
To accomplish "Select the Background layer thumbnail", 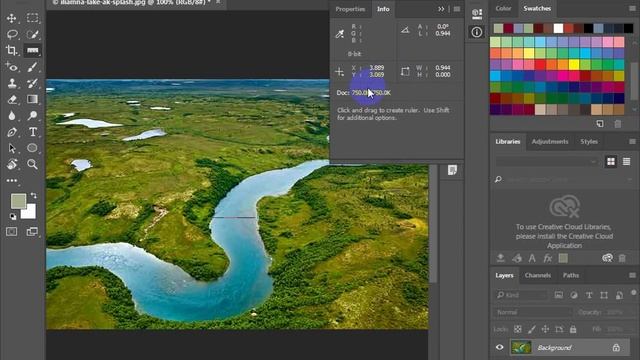I will pos(521,347).
